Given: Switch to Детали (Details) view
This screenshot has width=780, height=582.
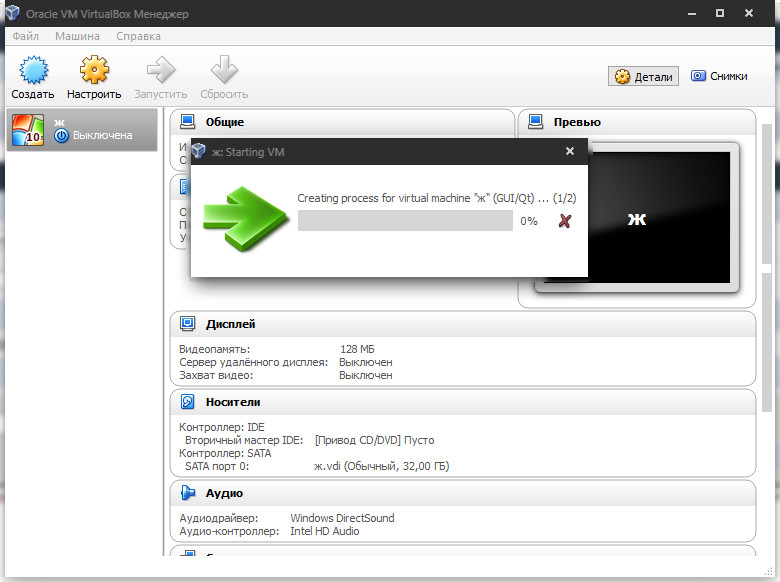Looking at the screenshot, I should [643, 77].
